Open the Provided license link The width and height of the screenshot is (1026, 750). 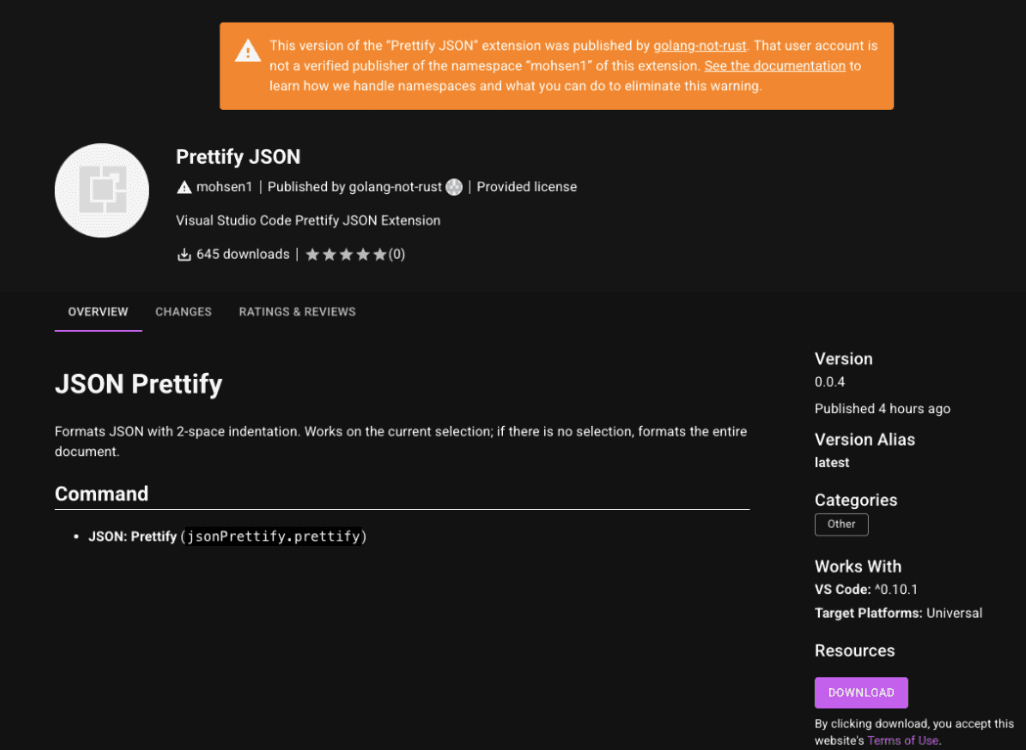pos(527,187)
